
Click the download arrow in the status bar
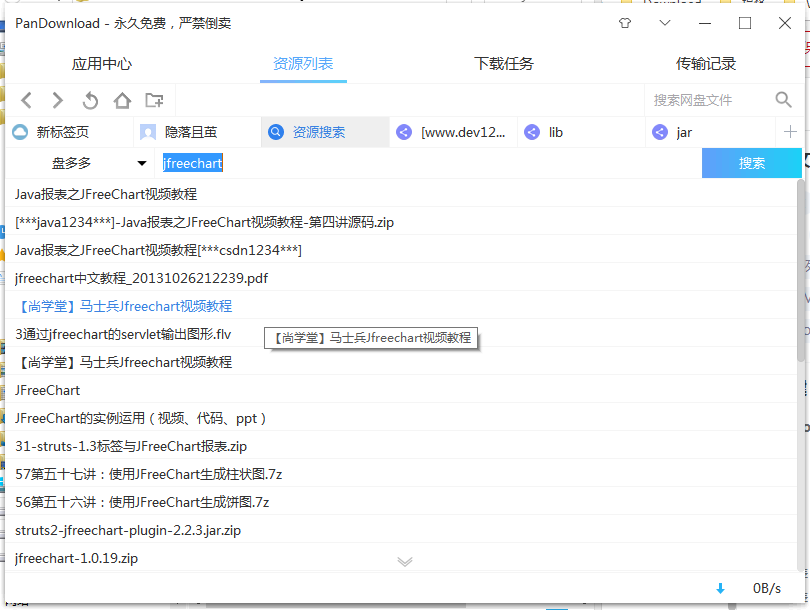[x=720, y=588]
